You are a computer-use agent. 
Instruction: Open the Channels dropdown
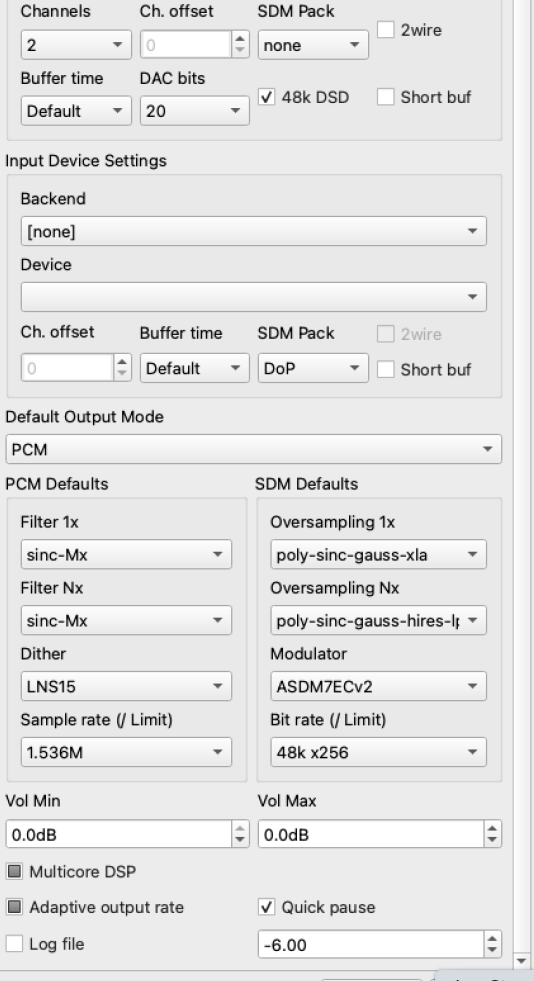click(x=76, y=44)
